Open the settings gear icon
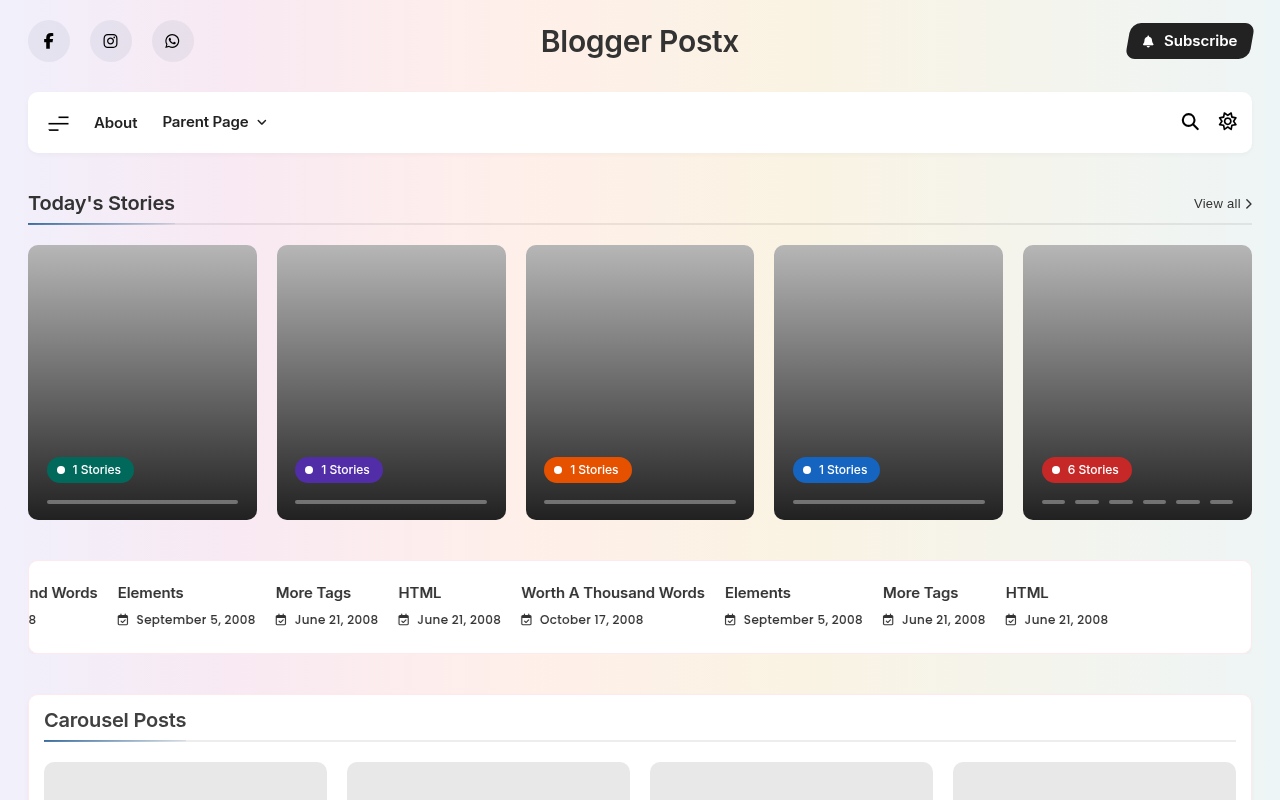1280x800 pixels. tap(1228, 121)
